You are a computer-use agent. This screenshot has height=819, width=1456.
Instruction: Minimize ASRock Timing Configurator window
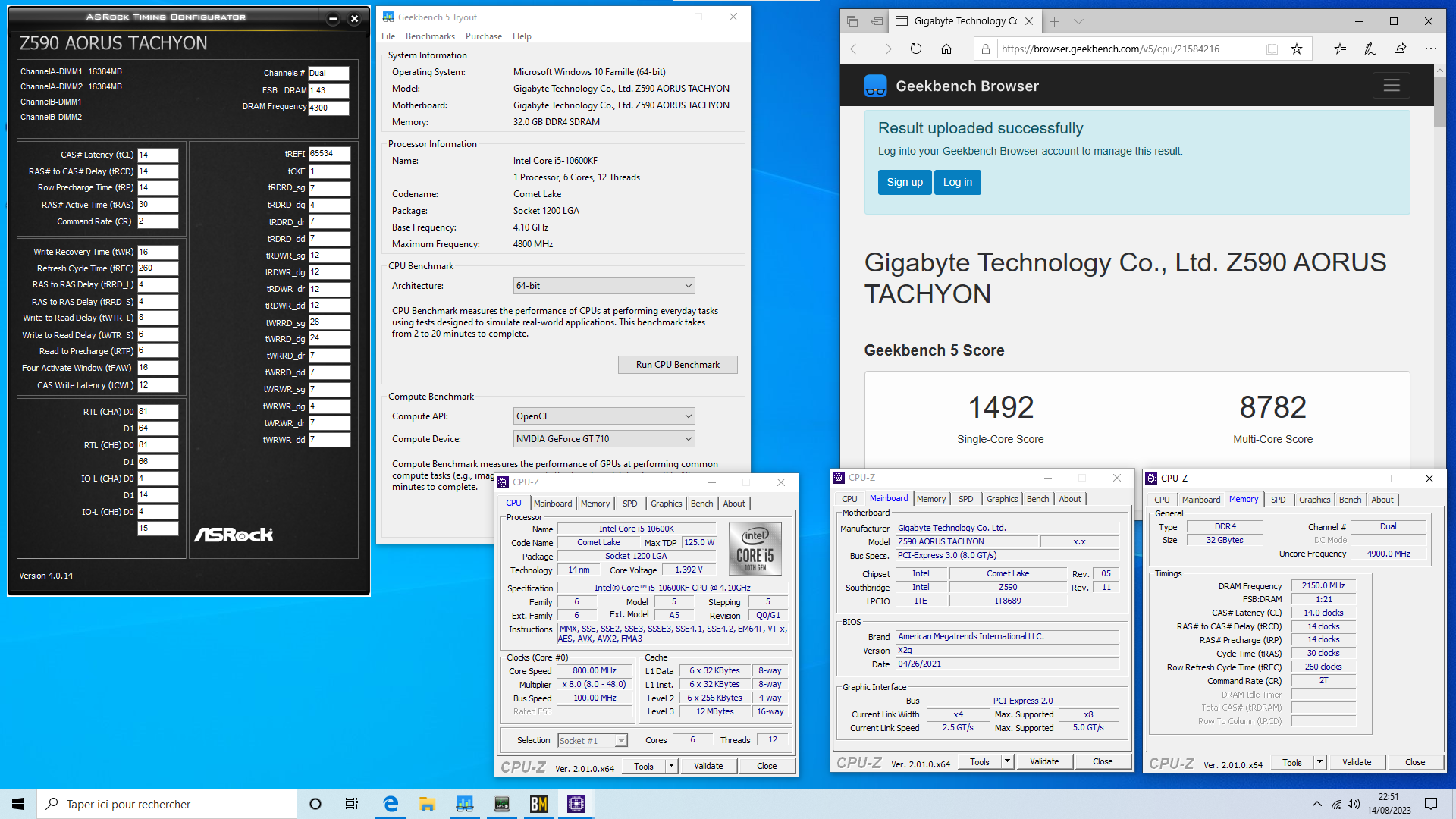[x=333, y=18]
